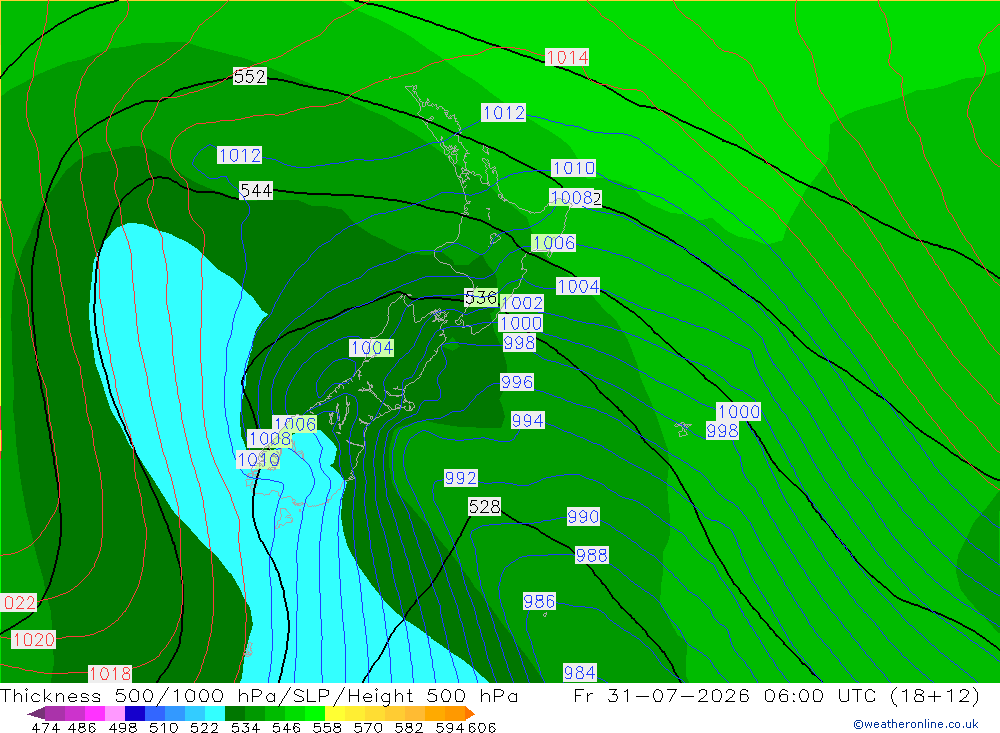Click the bright yellow legend swatch at 558
1000x733 pixels.
335,713
